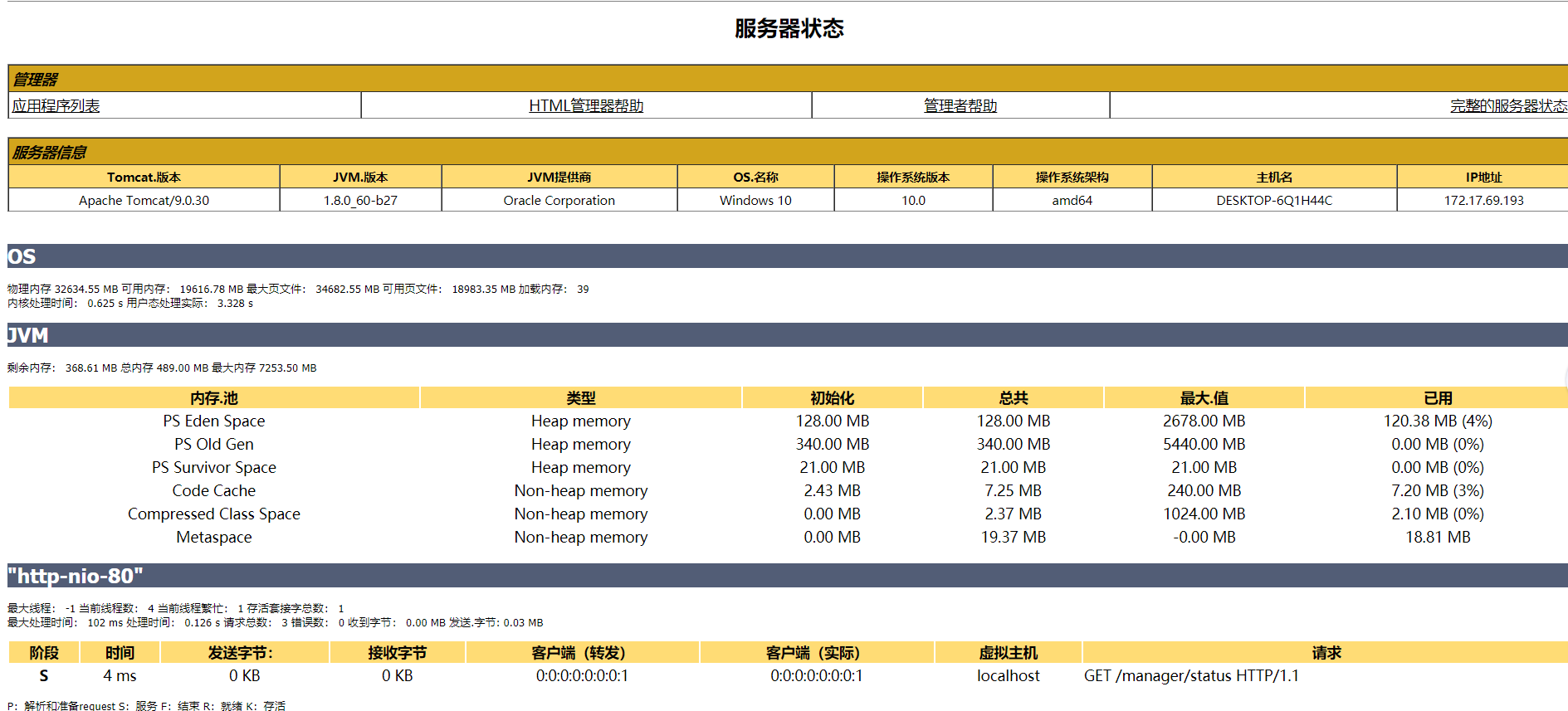
Task: Click the 客户端（转发）column header
Action: [x=582, y=652]
